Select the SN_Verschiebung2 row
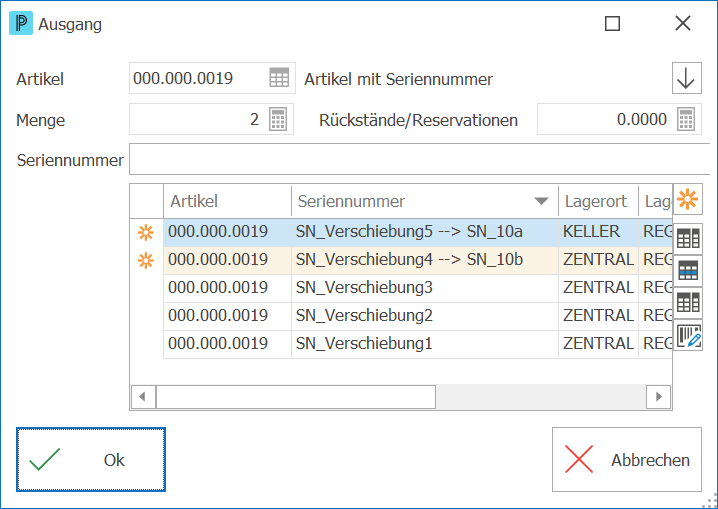 pyautogui.click(x=418, y=316)
